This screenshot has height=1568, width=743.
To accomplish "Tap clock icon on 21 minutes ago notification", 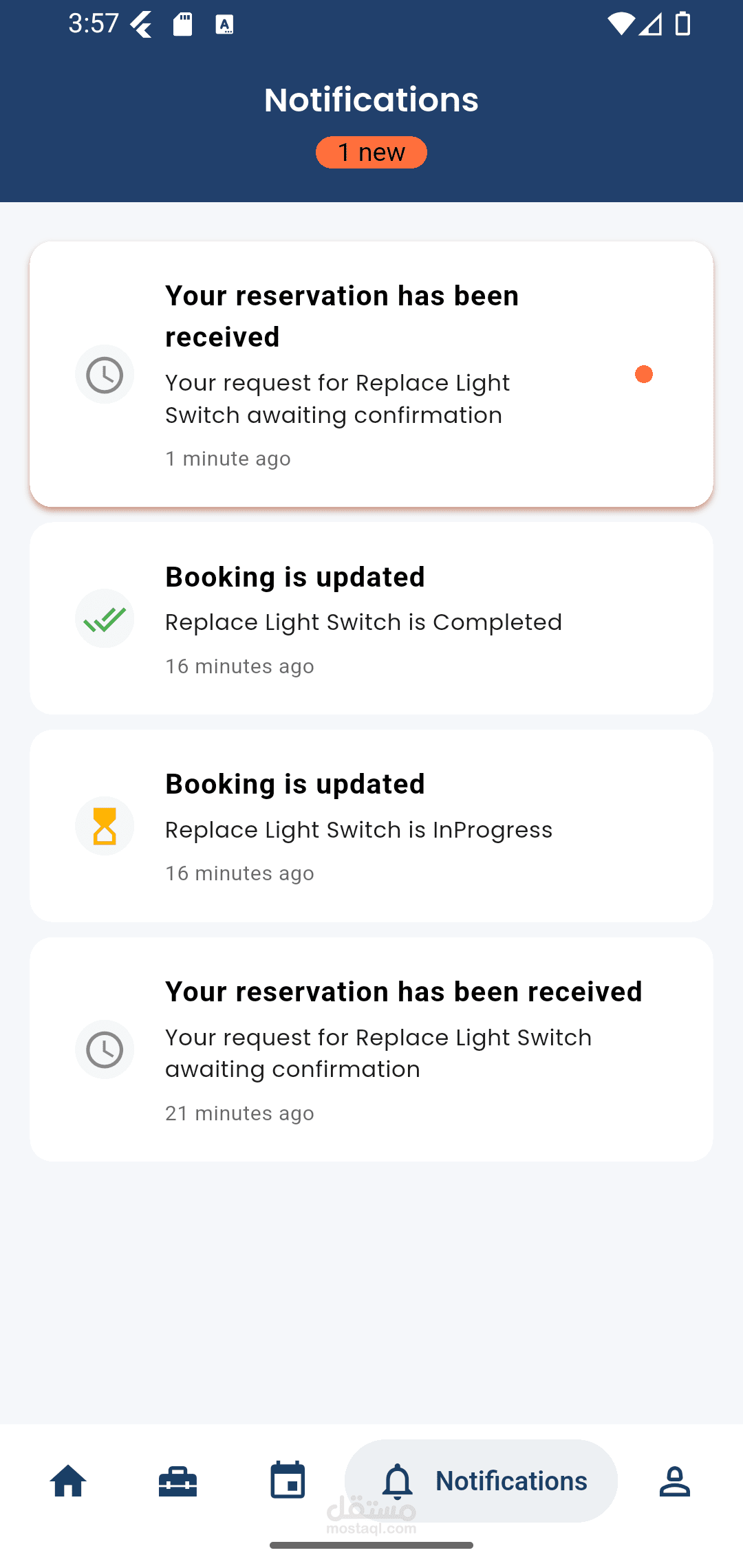I will click(105, 1049).
